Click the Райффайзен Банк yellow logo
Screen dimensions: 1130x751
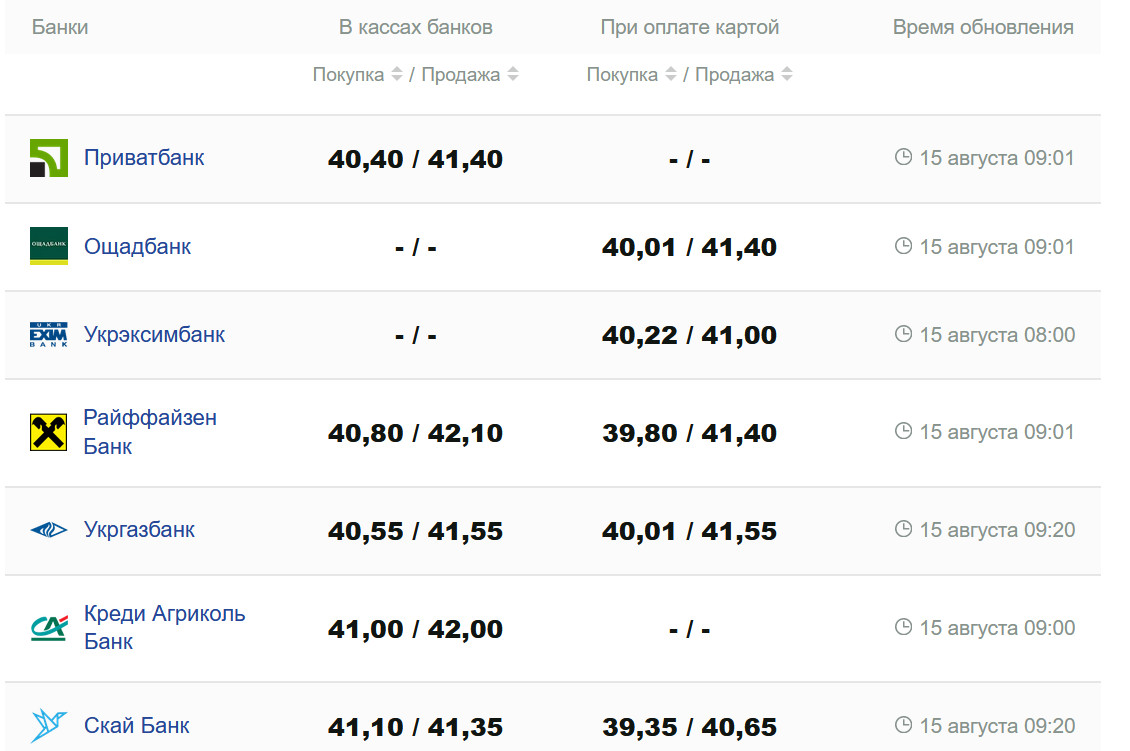point(49,432)
